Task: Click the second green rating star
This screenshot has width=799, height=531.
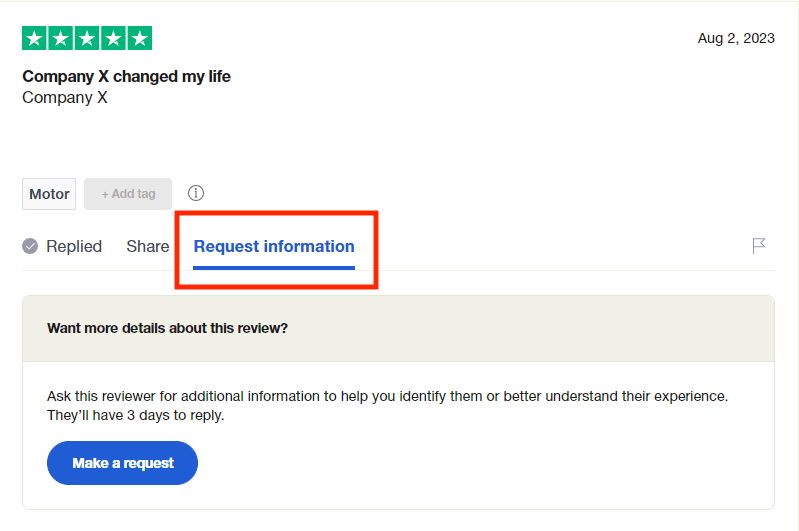Action: point(61,39)
